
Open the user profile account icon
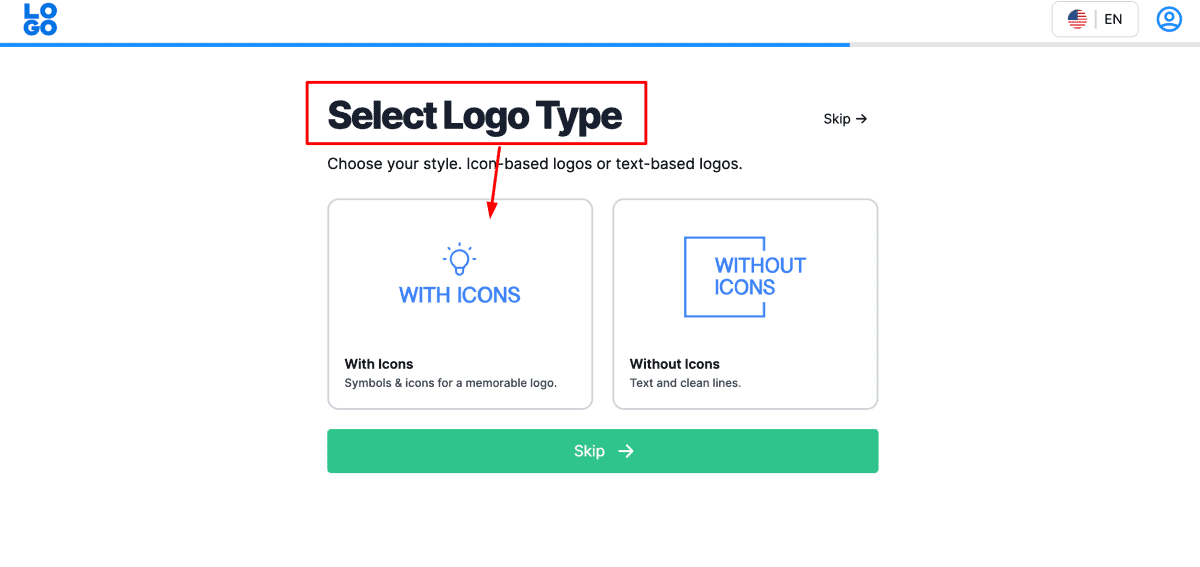click(1168, 19)
